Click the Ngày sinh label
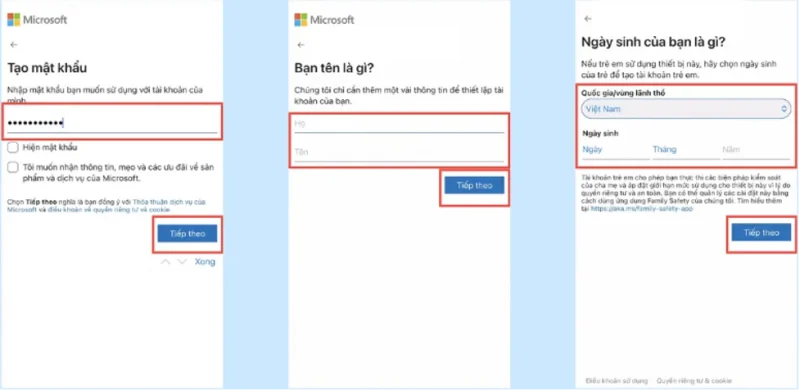The height and width of the screenshot is (391, 800). pyautogui.click(x=600, y=133)
